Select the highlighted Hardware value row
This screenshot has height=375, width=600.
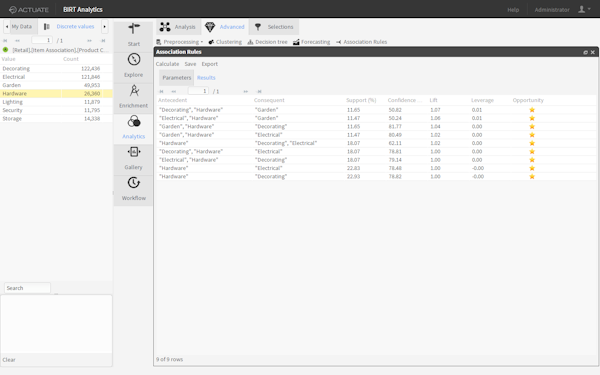click(56, 93)
